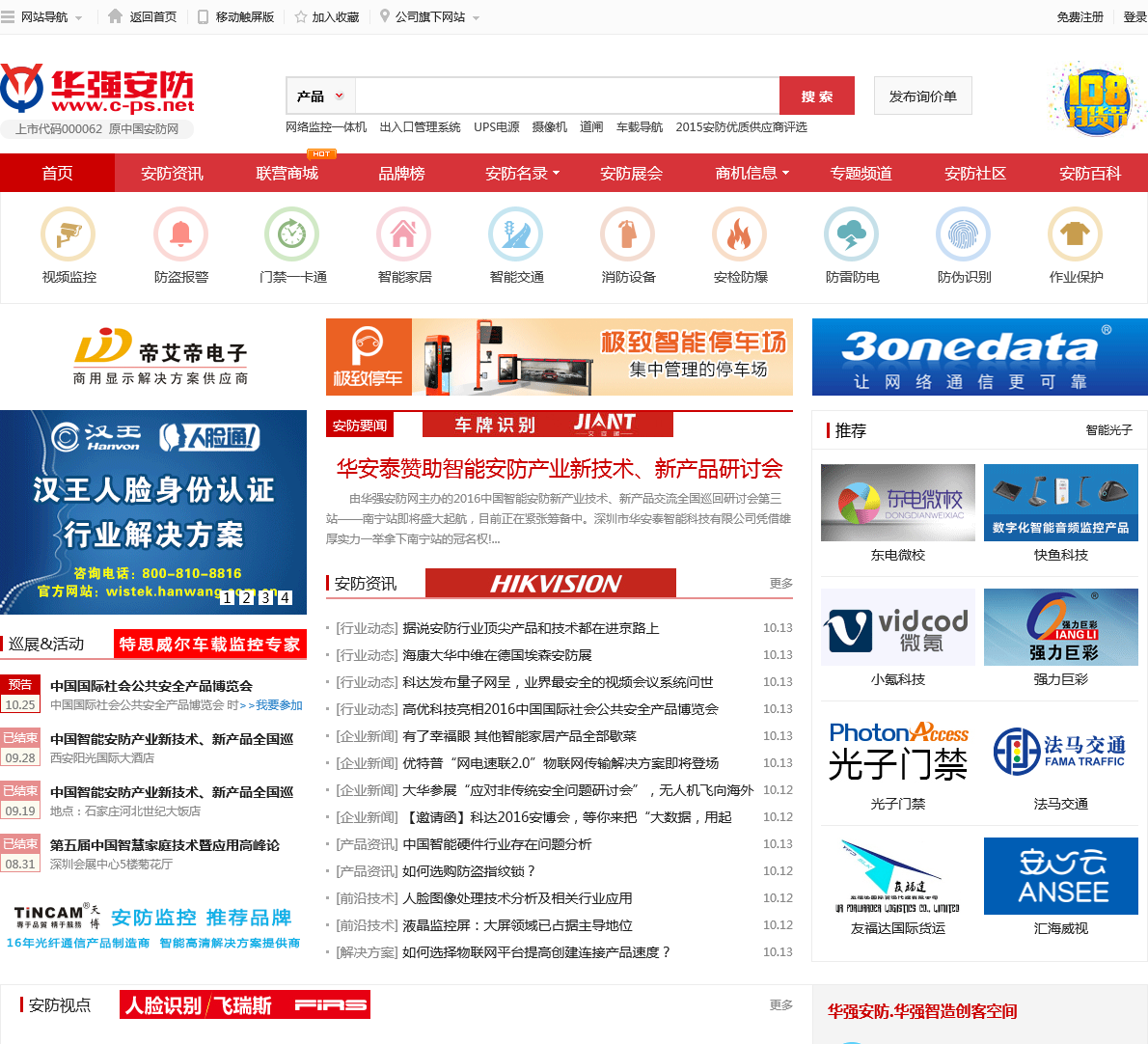Open the ANSEE 汇海威视 thumbnail
Image resolution: width=1148 pixels, height=1044 pixels.
tap(1061, 876)
